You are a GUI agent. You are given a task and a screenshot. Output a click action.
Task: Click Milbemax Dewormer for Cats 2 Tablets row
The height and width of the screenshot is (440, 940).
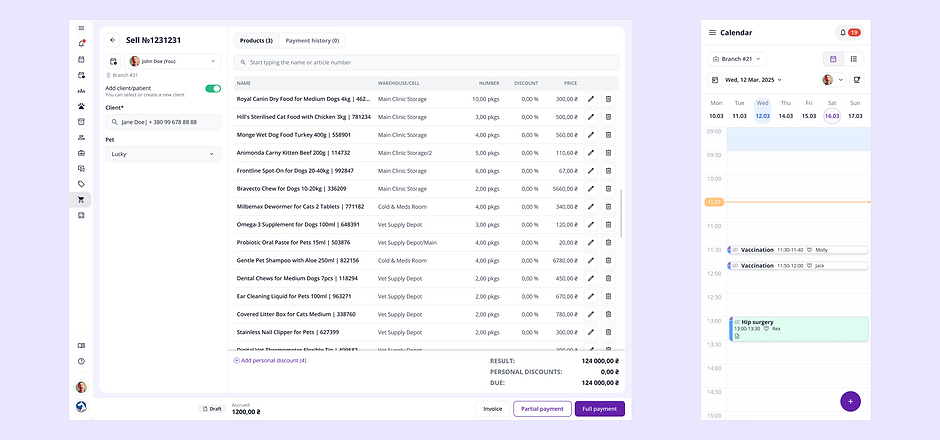pyautogui.click(x=426, y=207)
